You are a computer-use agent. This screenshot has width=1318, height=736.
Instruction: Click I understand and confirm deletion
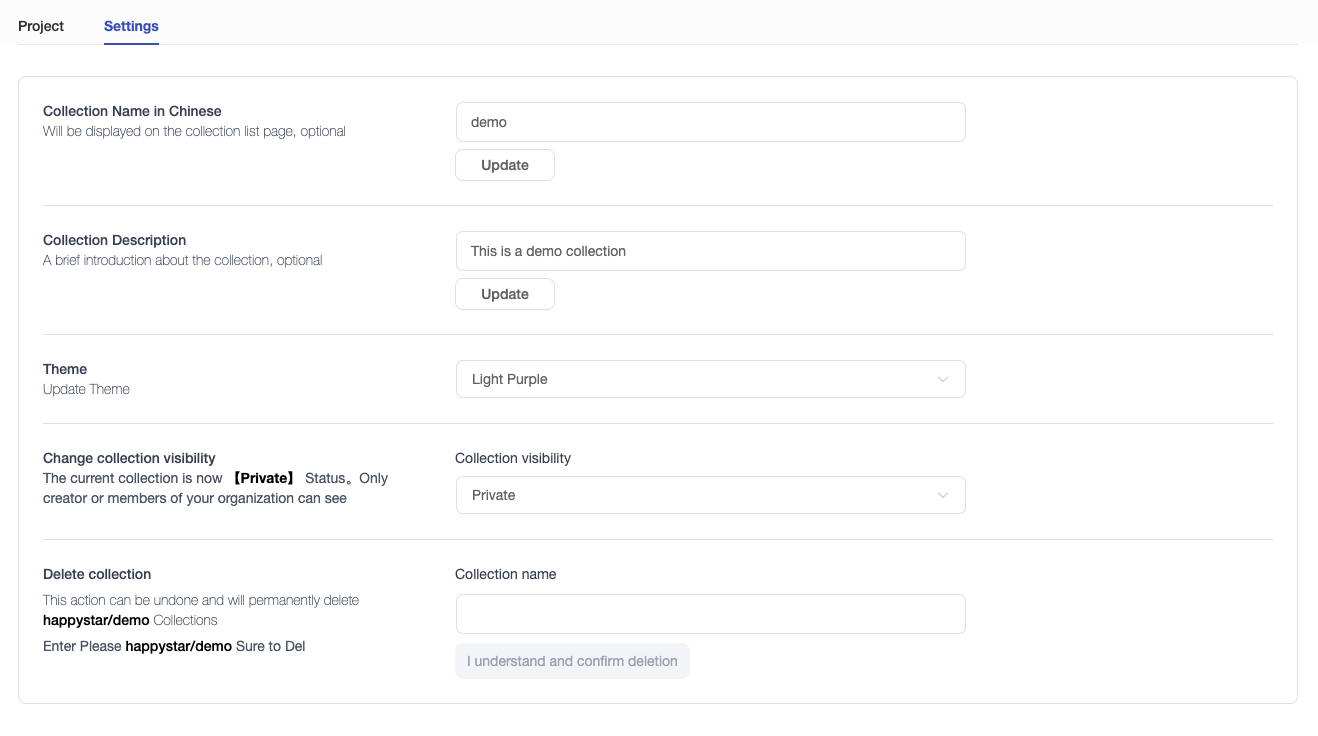point(572,661)
